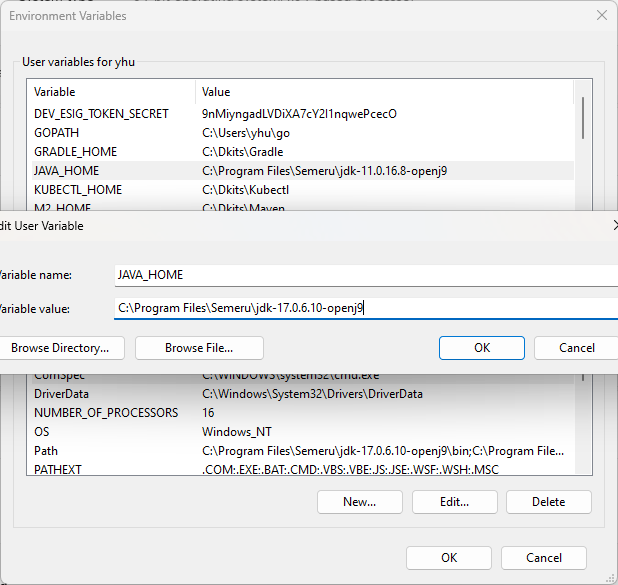Click the DriverData path value
The height and width of the screenshot is (585, 618).
pos(312,394)
